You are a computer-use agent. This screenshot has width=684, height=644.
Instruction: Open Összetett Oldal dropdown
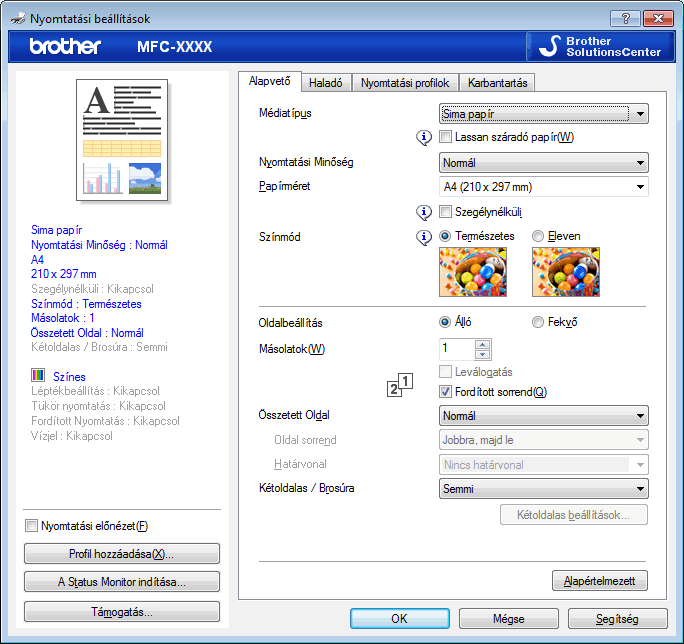coord(544,416)
